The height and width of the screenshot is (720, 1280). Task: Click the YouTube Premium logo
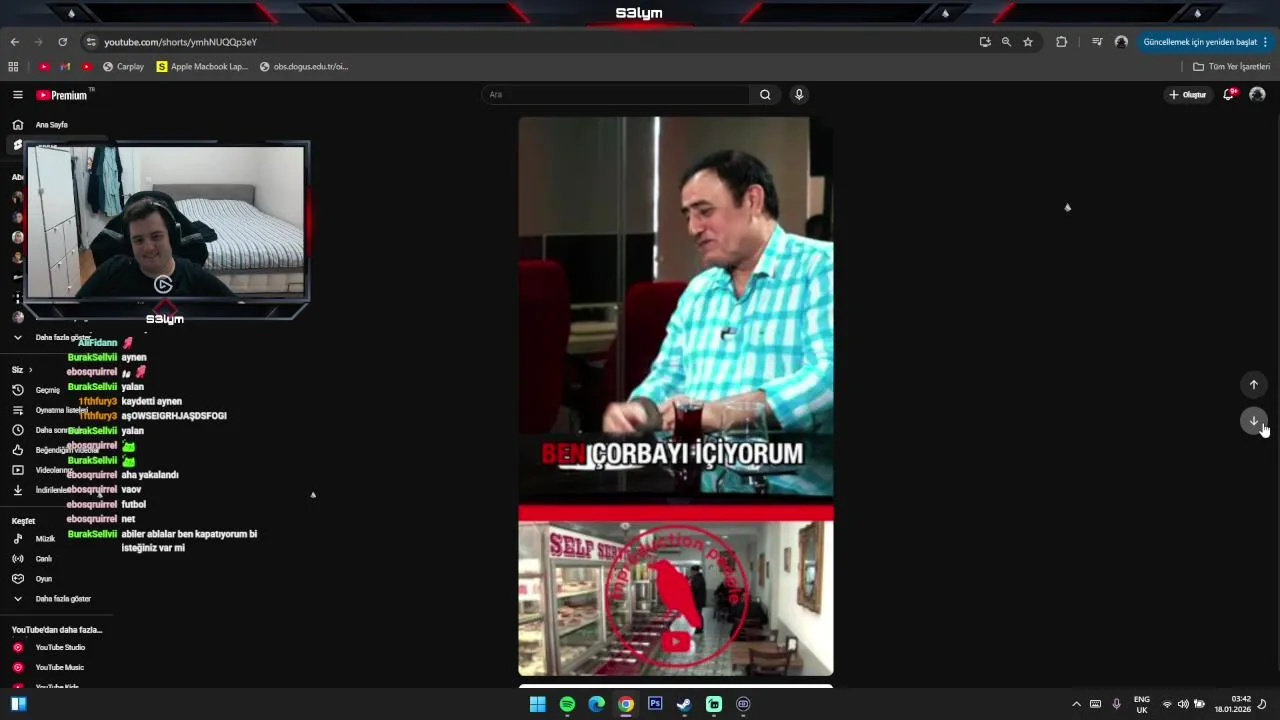coord(63,95)
